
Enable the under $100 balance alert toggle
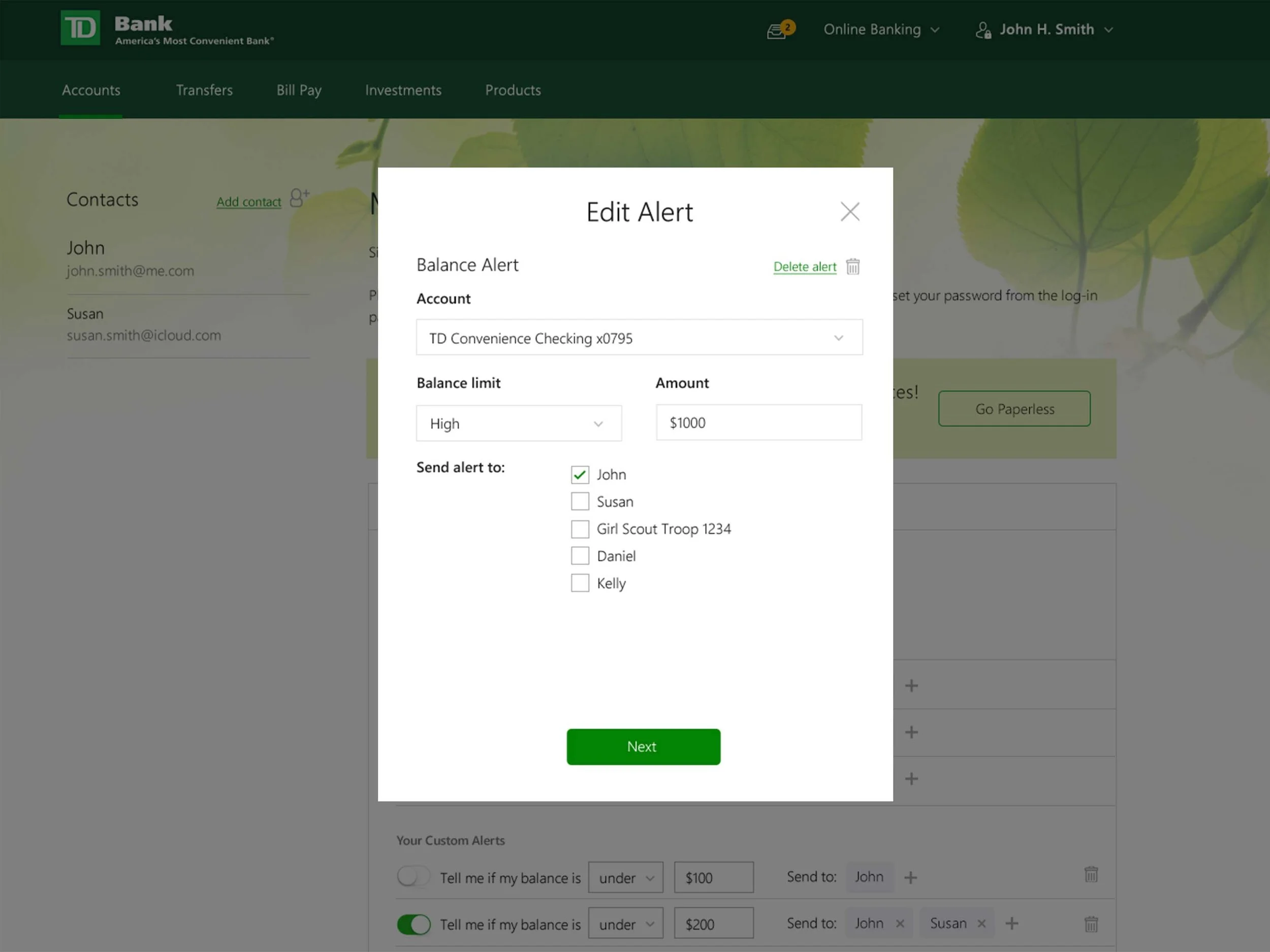(414, 877)
